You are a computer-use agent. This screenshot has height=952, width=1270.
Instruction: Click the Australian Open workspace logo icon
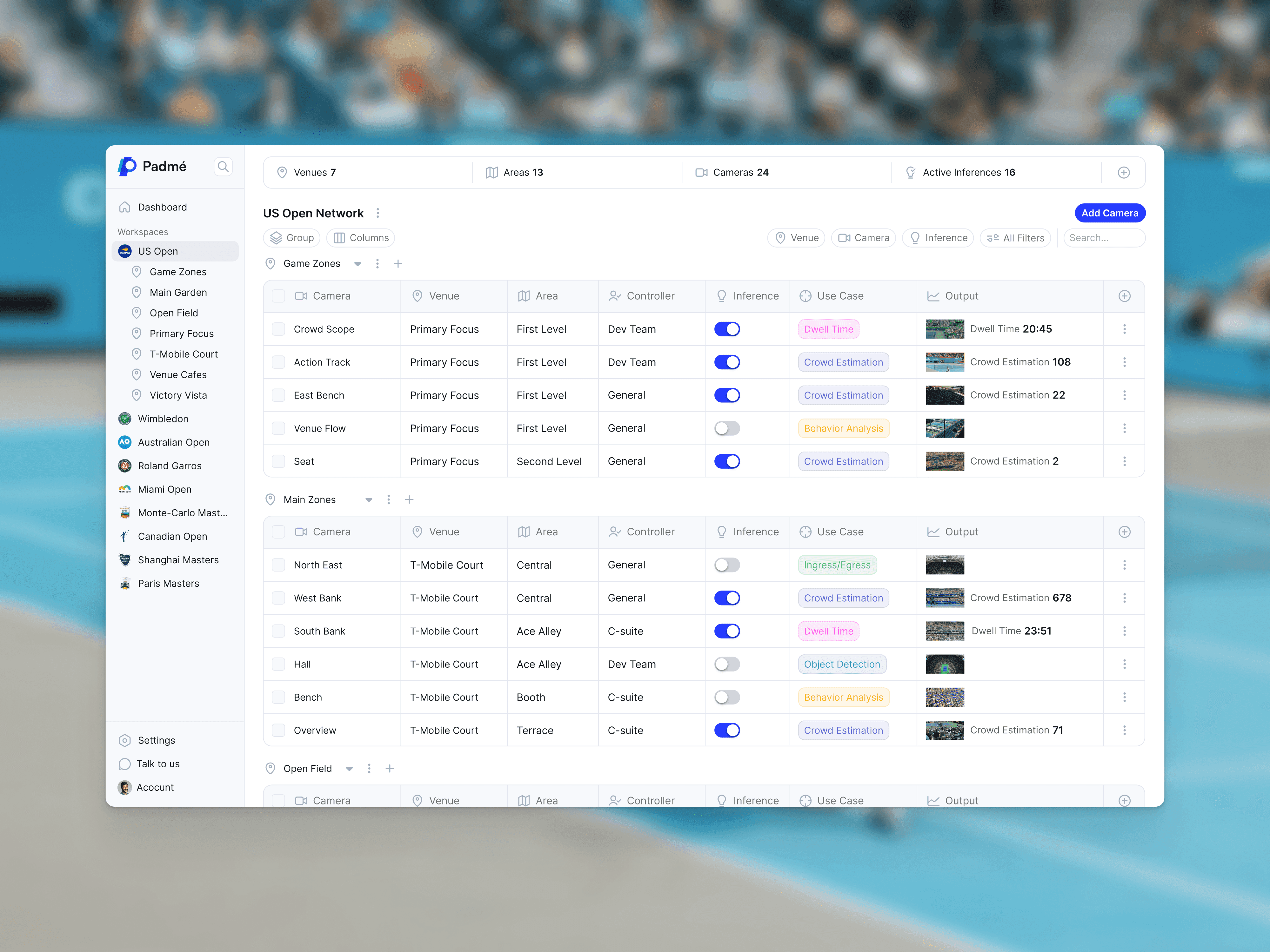point(124,442)
